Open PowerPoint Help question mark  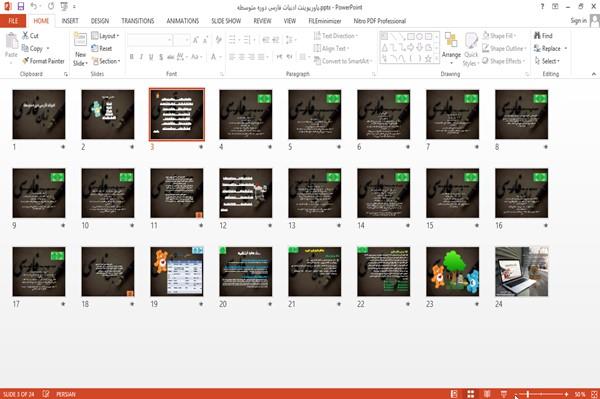coord(542,7)
